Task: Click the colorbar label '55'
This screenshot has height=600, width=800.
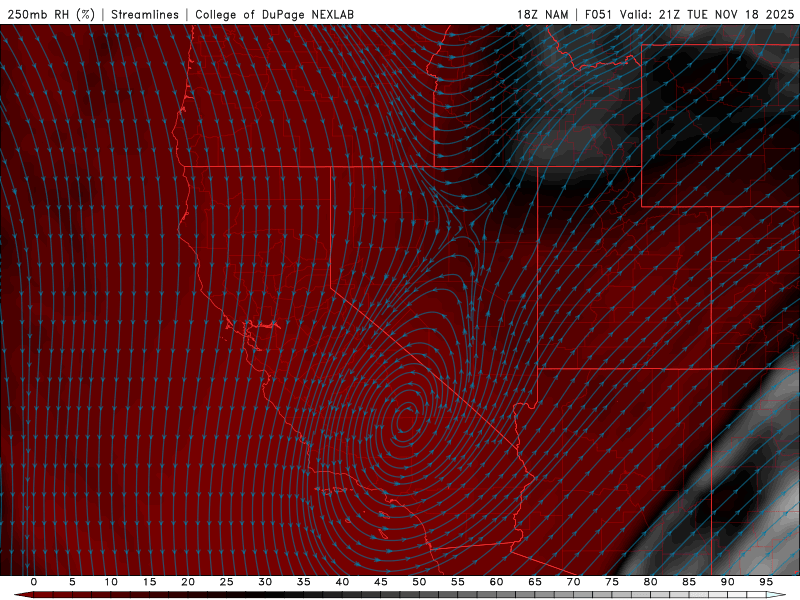Action: tap(458, 582)
